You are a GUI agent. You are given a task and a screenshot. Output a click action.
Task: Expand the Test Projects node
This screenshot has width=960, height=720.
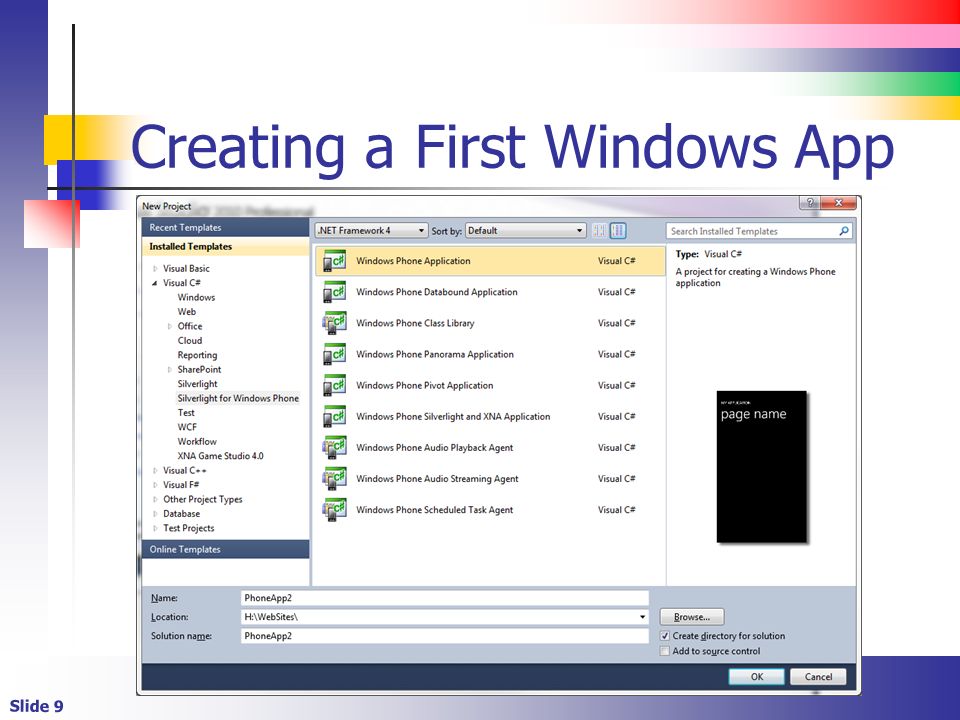pyautogui.click(x=155, y=528)
